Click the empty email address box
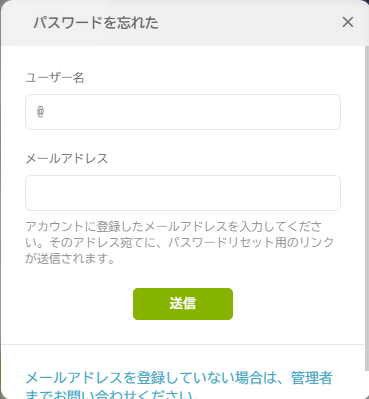Viewport: 369px width, 399px height. tap(183, 193)
